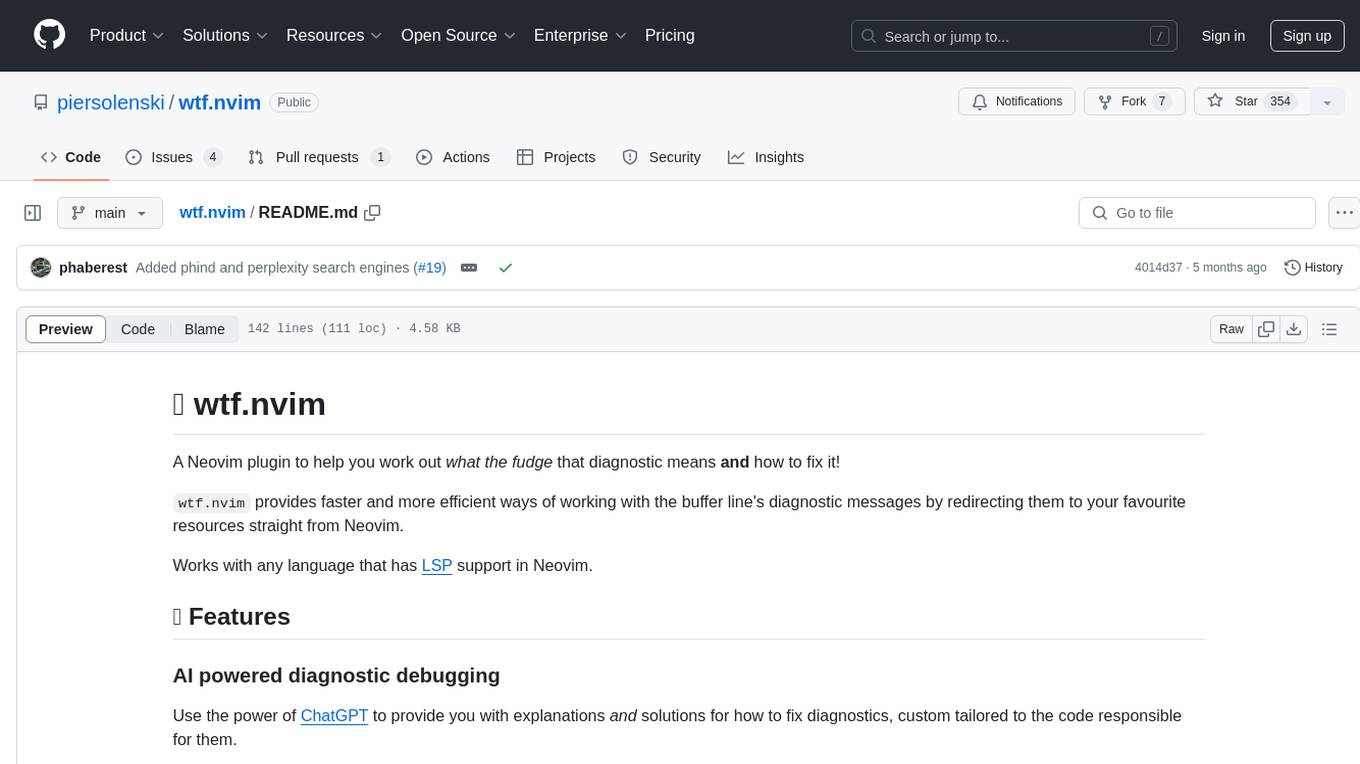Open commit 4014d37
The image size is (1360, 764).
point(1158,267)
